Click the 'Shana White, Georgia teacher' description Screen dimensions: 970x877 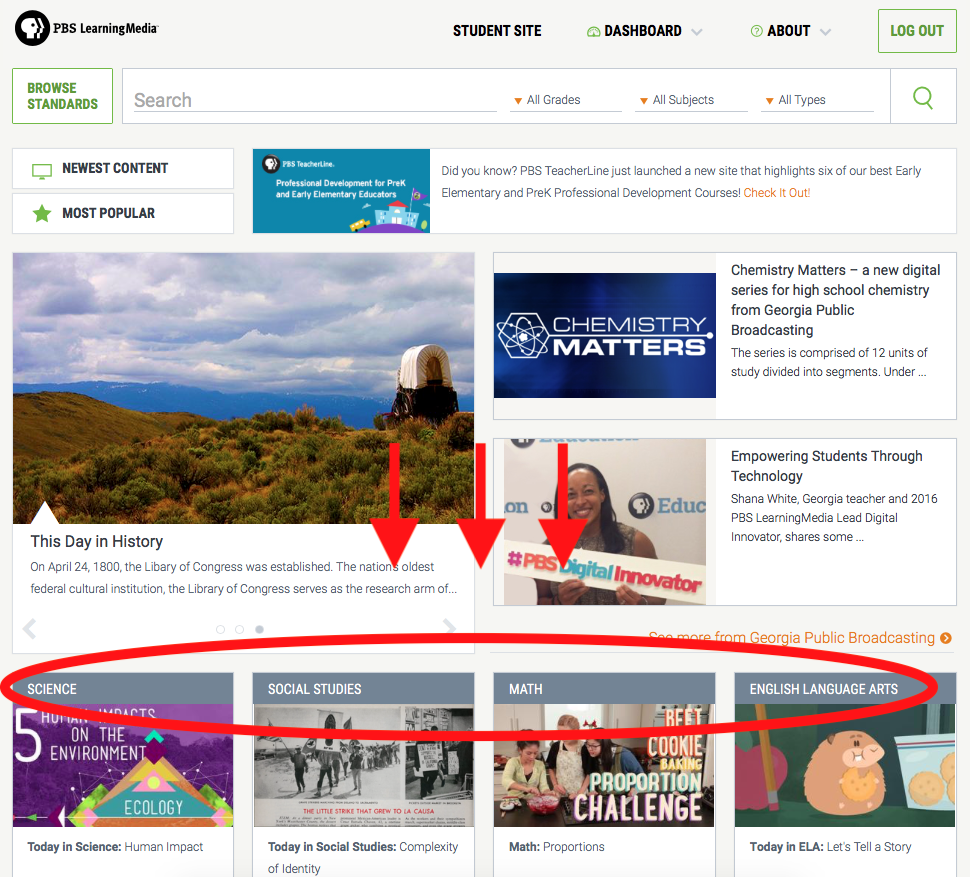point(834,518)
